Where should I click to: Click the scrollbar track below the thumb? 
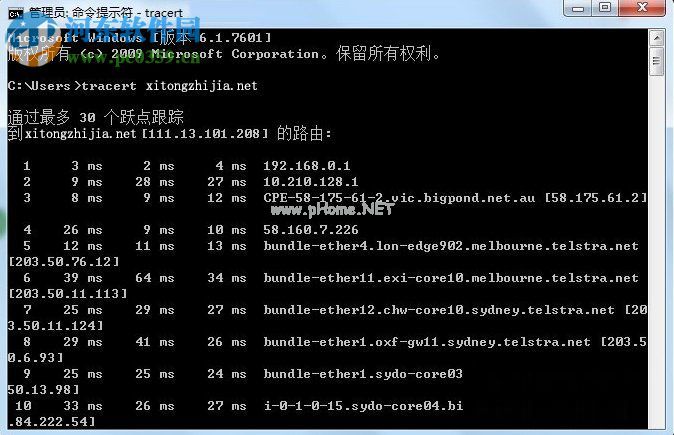[656, 251]
